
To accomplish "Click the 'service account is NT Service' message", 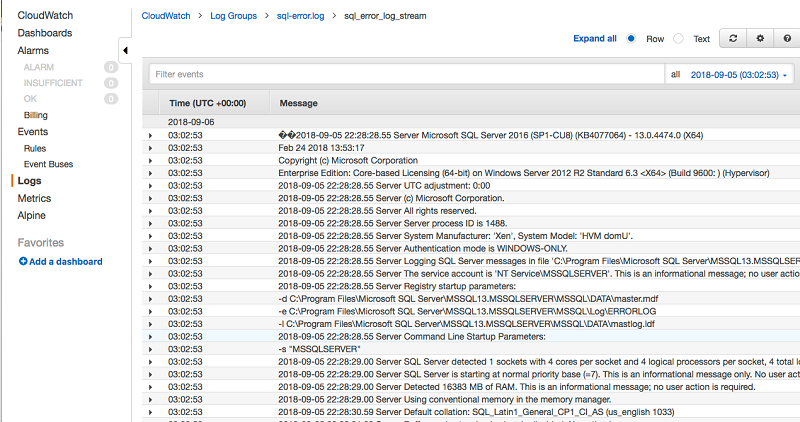I will point(539,274).
